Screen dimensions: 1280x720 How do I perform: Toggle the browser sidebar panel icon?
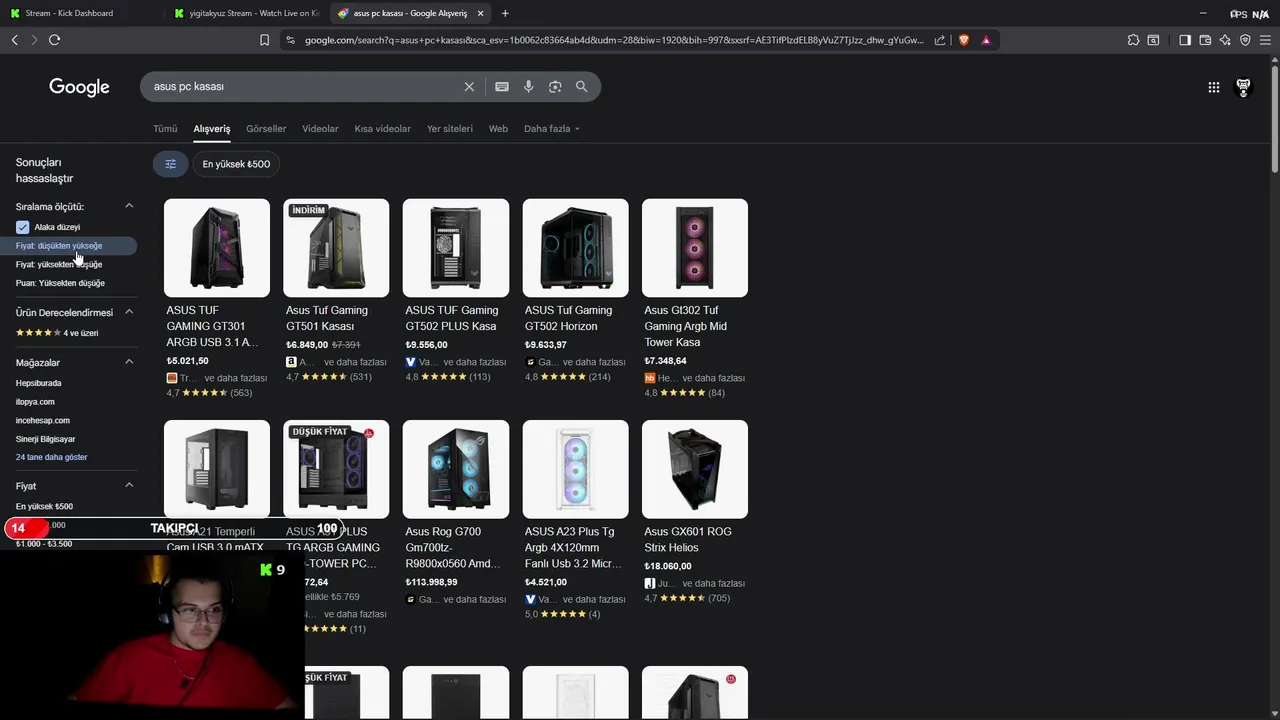coord(1185,40)
